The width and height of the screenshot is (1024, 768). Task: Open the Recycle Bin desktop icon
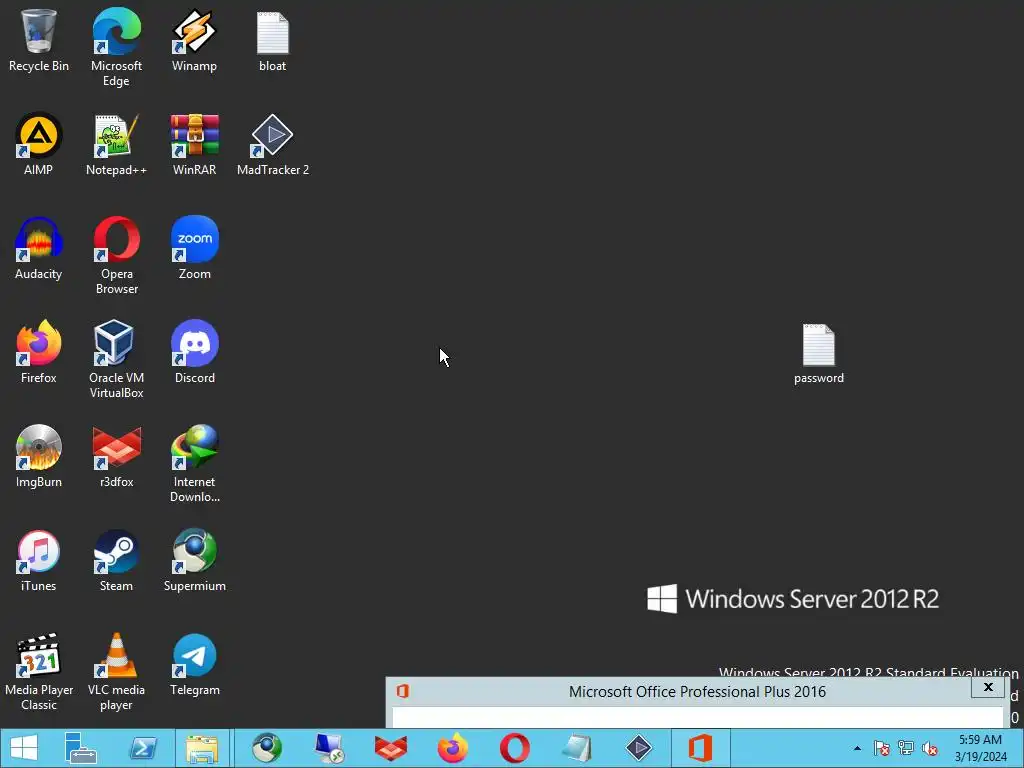(x=39, y=40)
